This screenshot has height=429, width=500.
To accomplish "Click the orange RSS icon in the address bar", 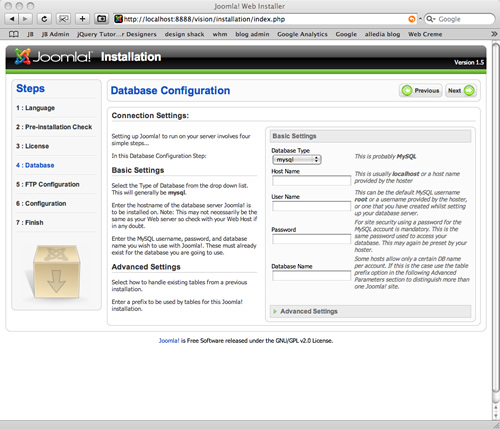I will [x=412, y=19].
